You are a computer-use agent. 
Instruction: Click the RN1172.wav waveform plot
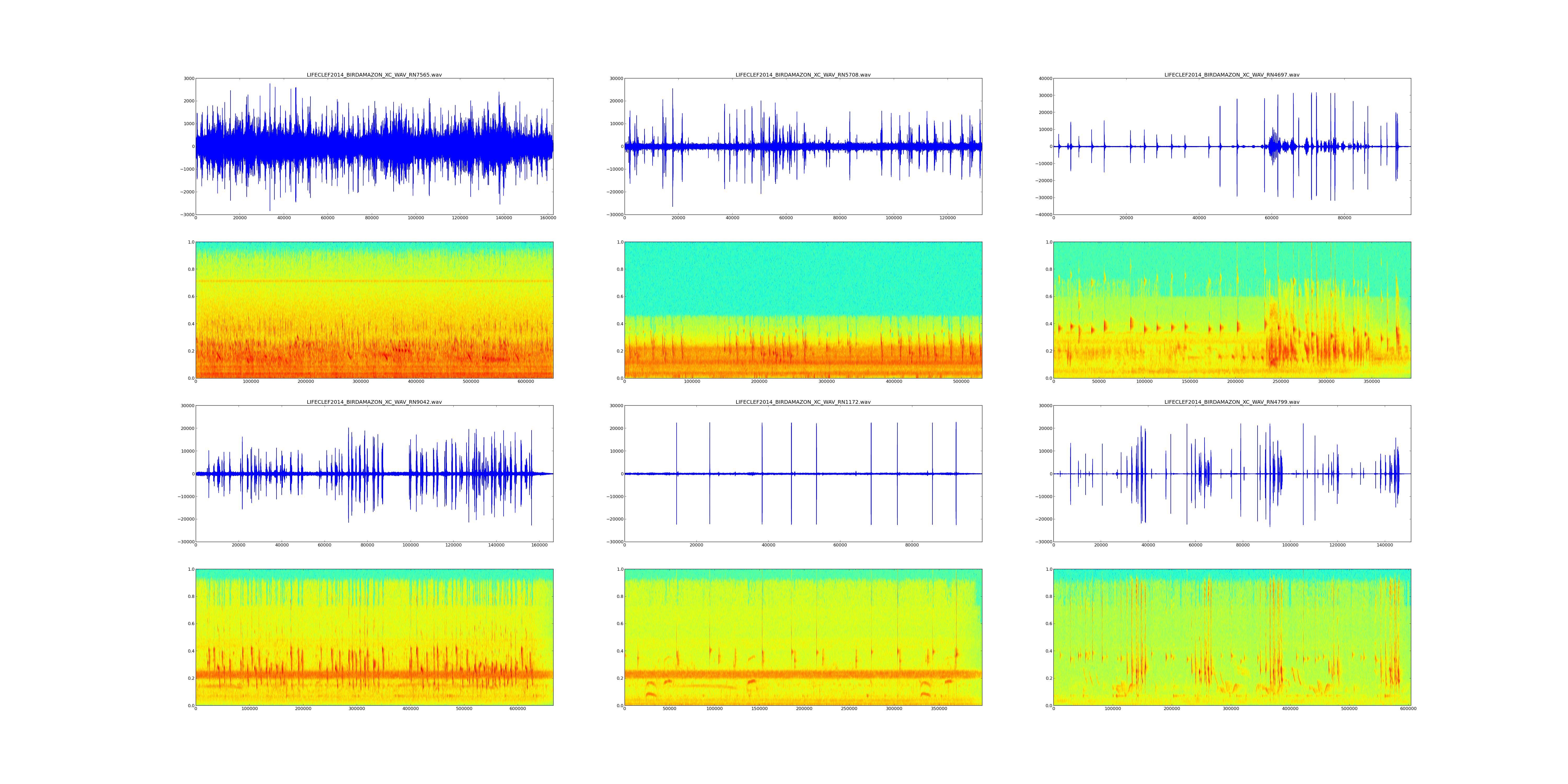point(803,474)
